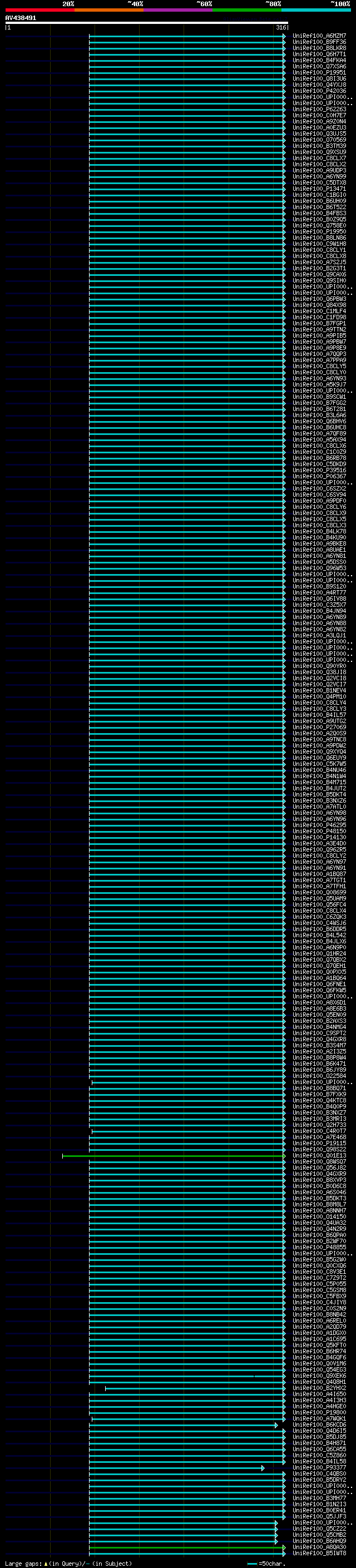This screenshot has height=1568, width=356.
Task: Click hit label UniRef100_B6DDR5
Action: 319,929
